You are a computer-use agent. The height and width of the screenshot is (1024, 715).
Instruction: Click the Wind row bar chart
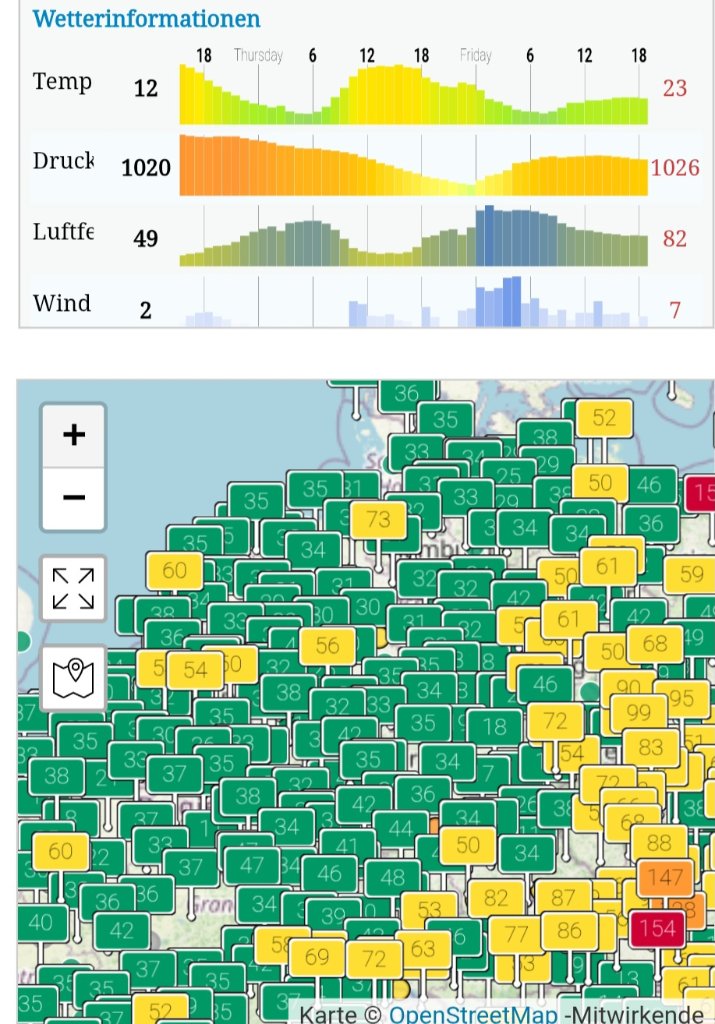click(413, 303)
